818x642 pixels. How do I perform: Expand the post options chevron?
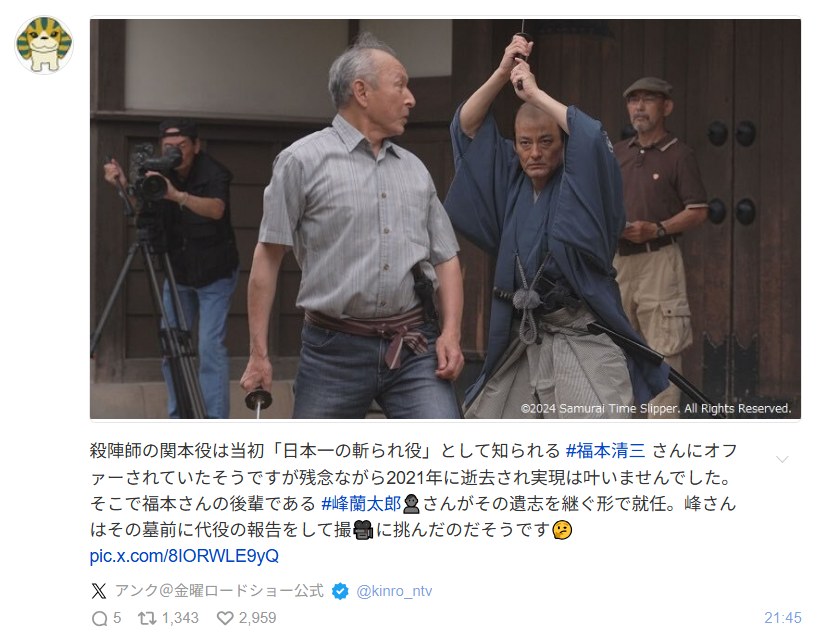[x=782, y=459]
